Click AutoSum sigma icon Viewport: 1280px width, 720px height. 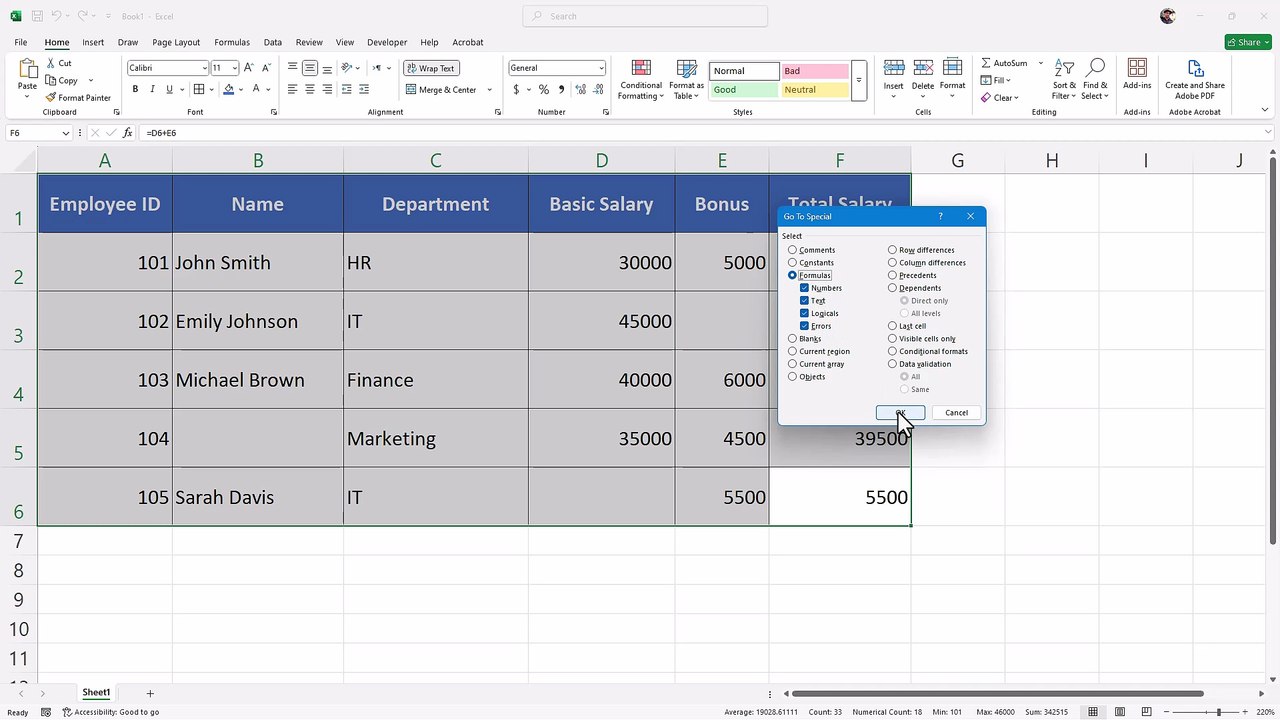tap(986, 63)
